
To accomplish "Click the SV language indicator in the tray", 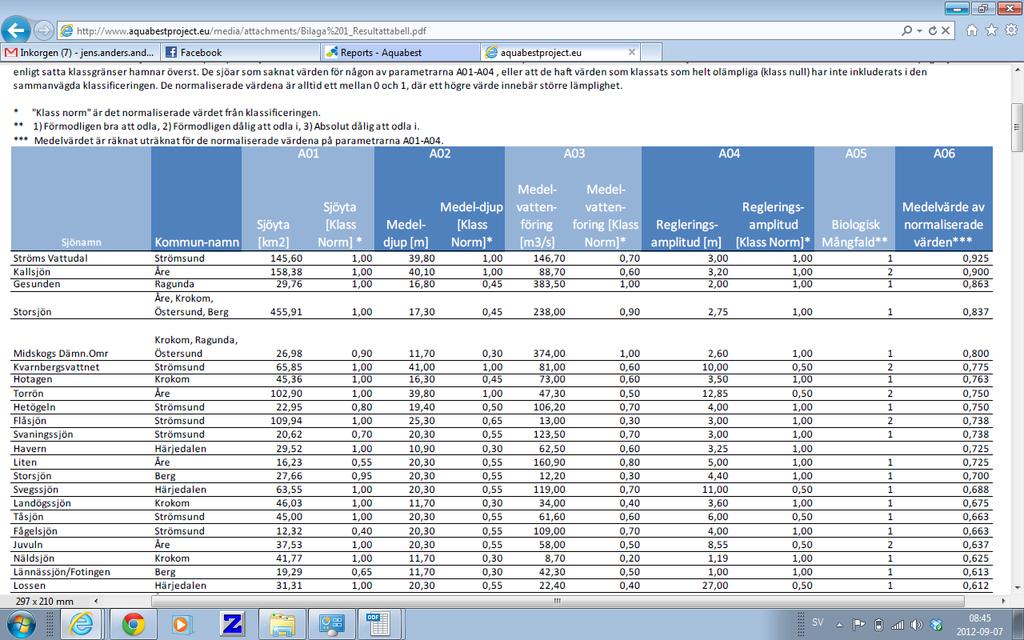I will click(818, 623).
